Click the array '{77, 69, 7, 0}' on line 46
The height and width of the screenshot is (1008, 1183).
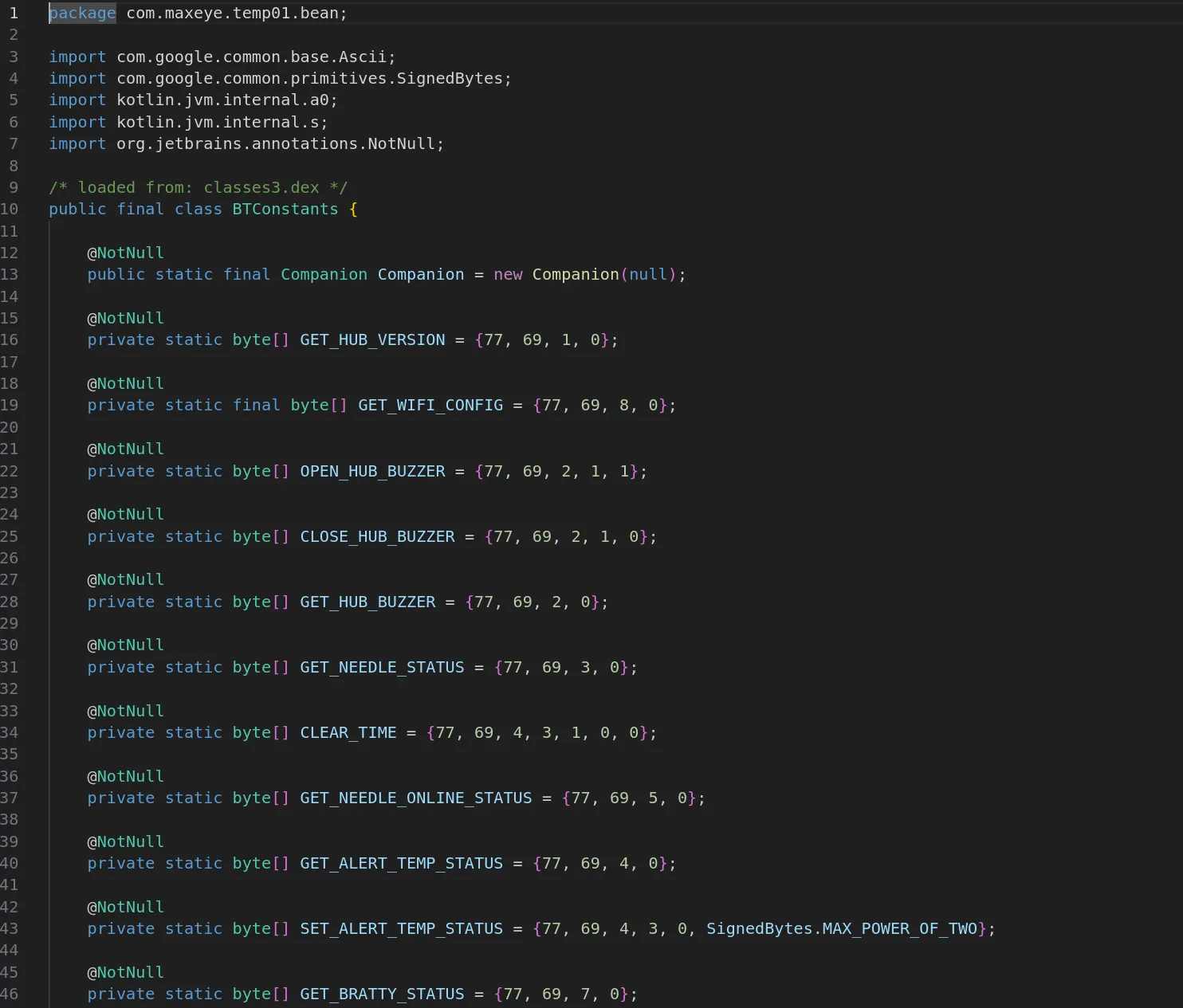(x=561, y=994)
